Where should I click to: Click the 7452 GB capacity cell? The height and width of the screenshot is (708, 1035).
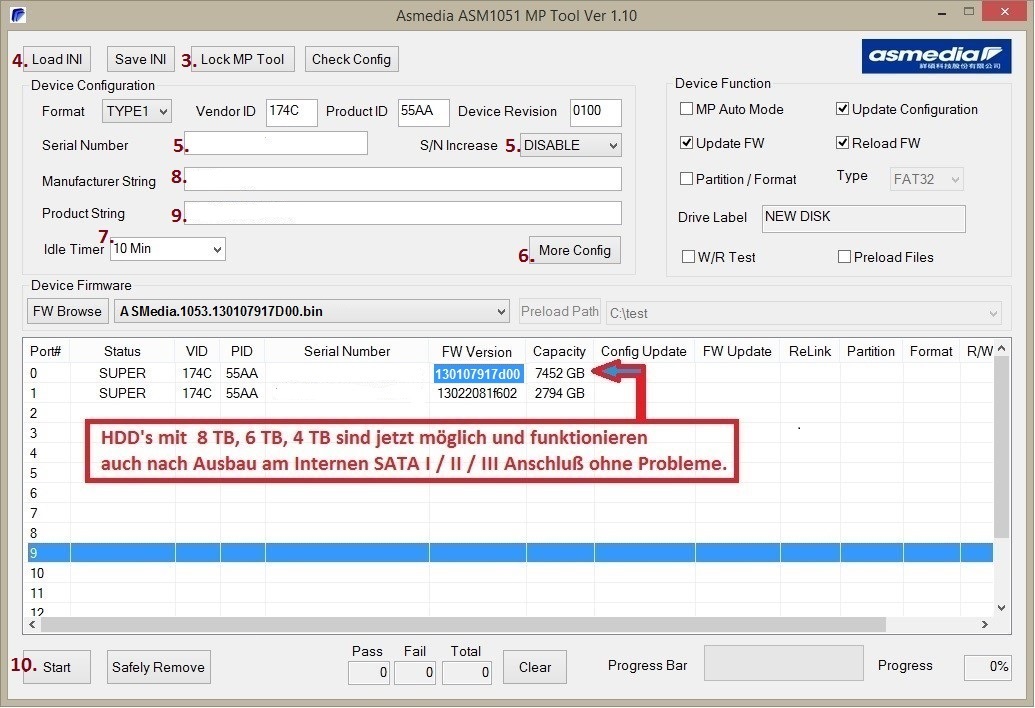tap(560, 373)
